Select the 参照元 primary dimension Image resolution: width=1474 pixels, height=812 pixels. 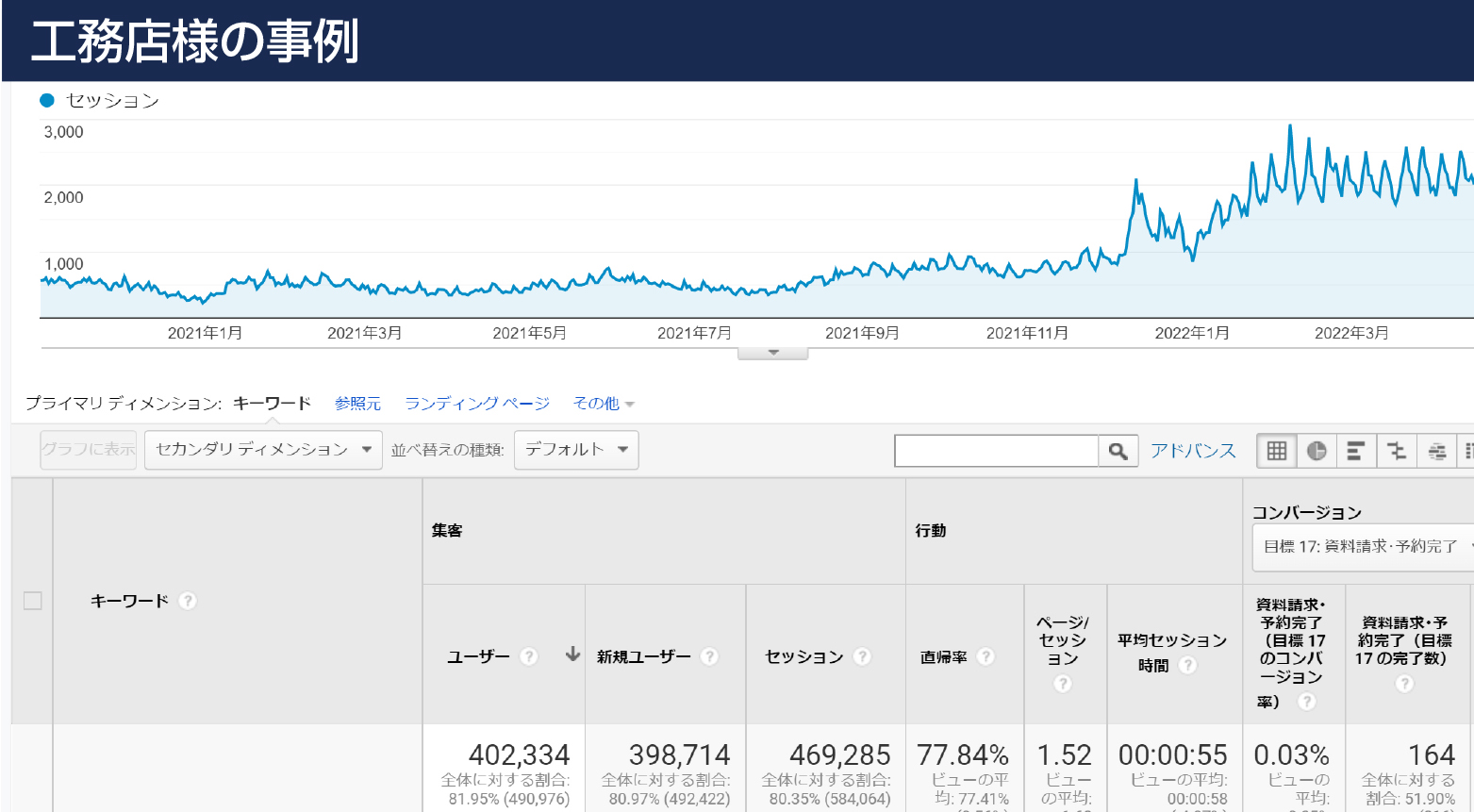click(357, 404)
